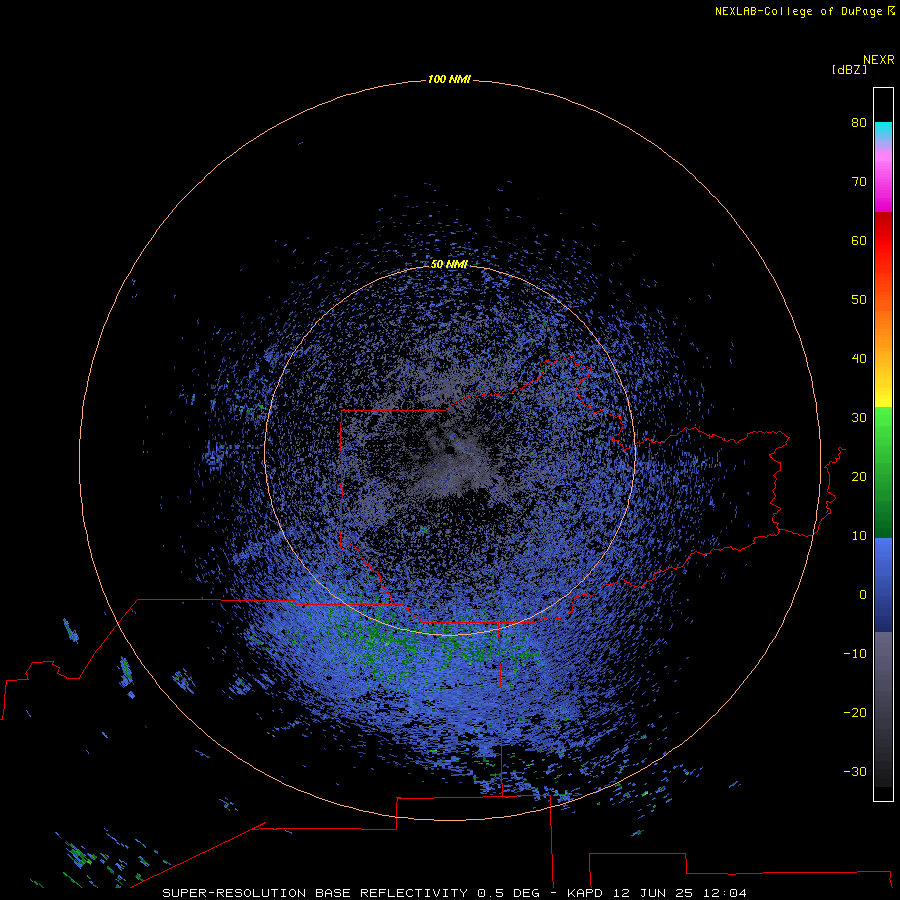The height and width of the screenshot is (900, 900).
Task: Click the 50 value on the dBZ scale
Action: [x=859, y=300]
